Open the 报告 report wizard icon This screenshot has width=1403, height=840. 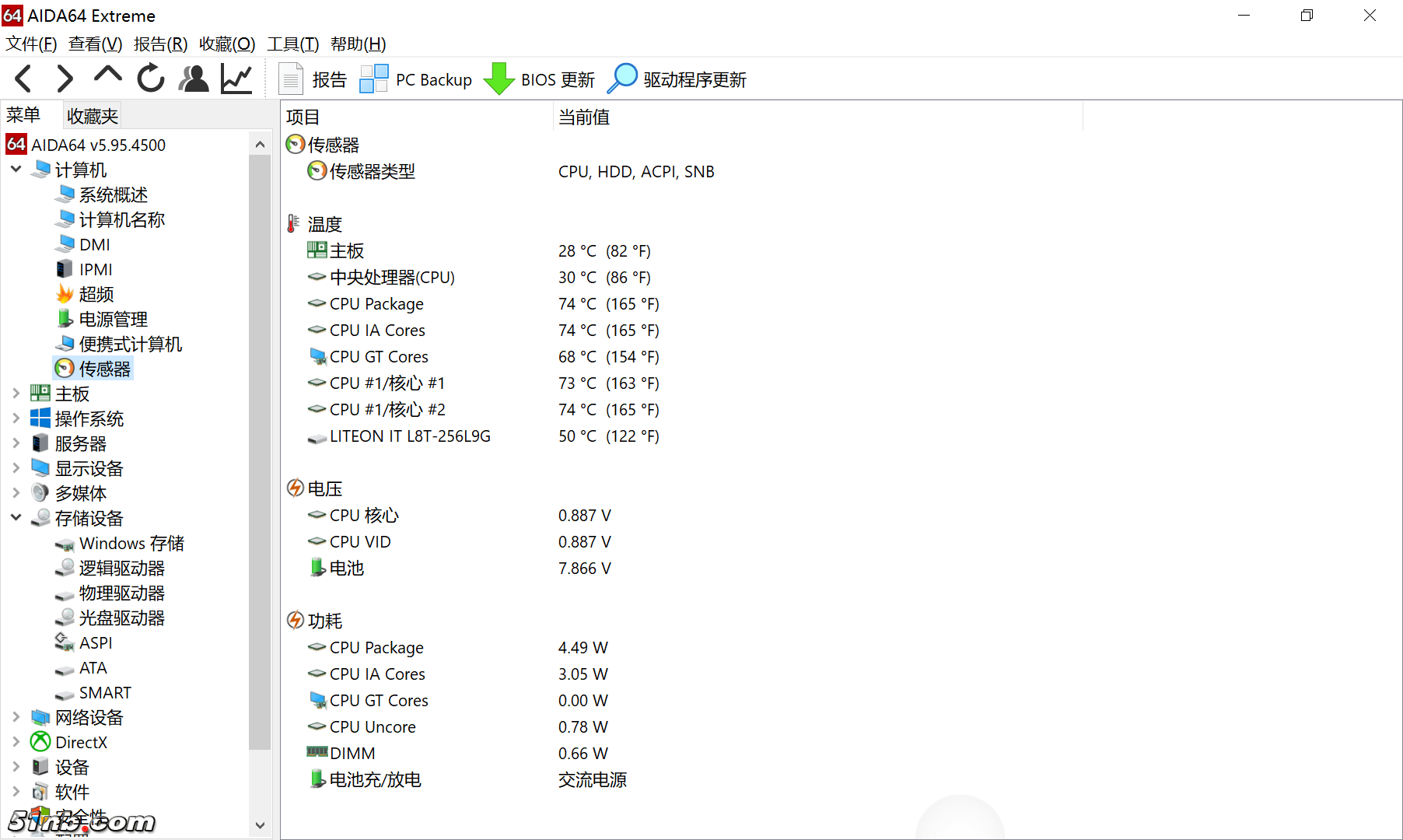point(290,78)
